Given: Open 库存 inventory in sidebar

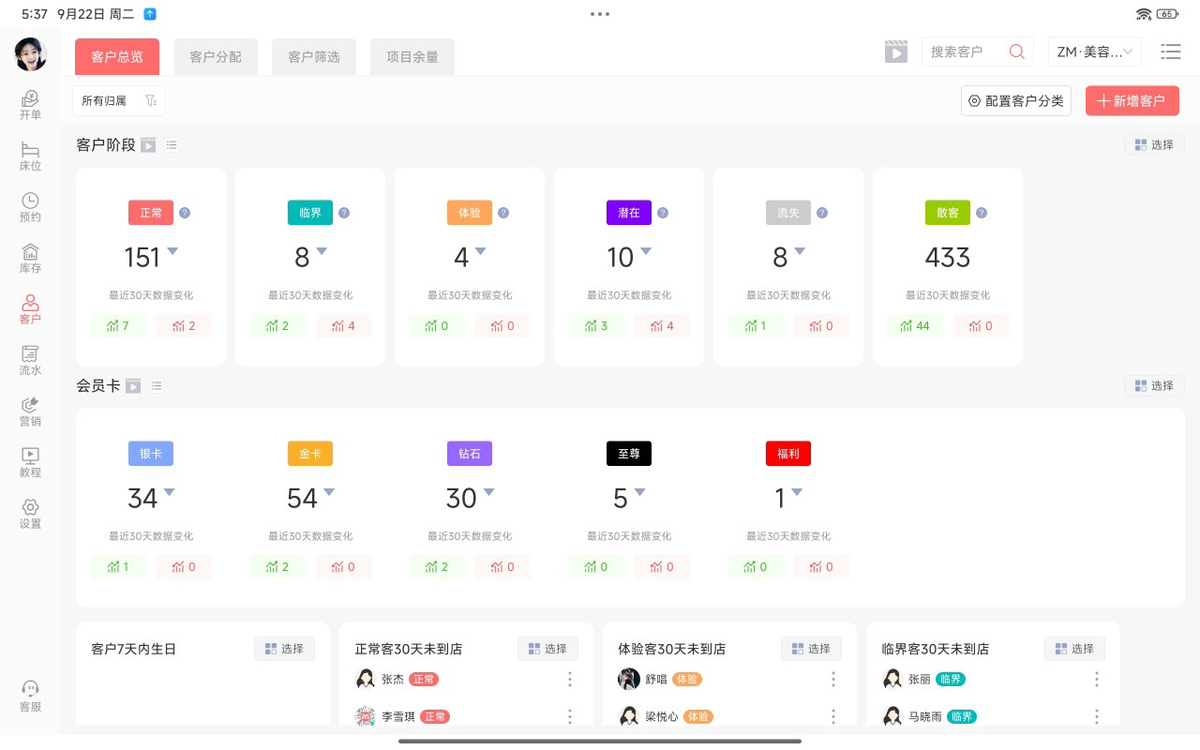Looking at the screenshot, I should (x=30, y=258).
